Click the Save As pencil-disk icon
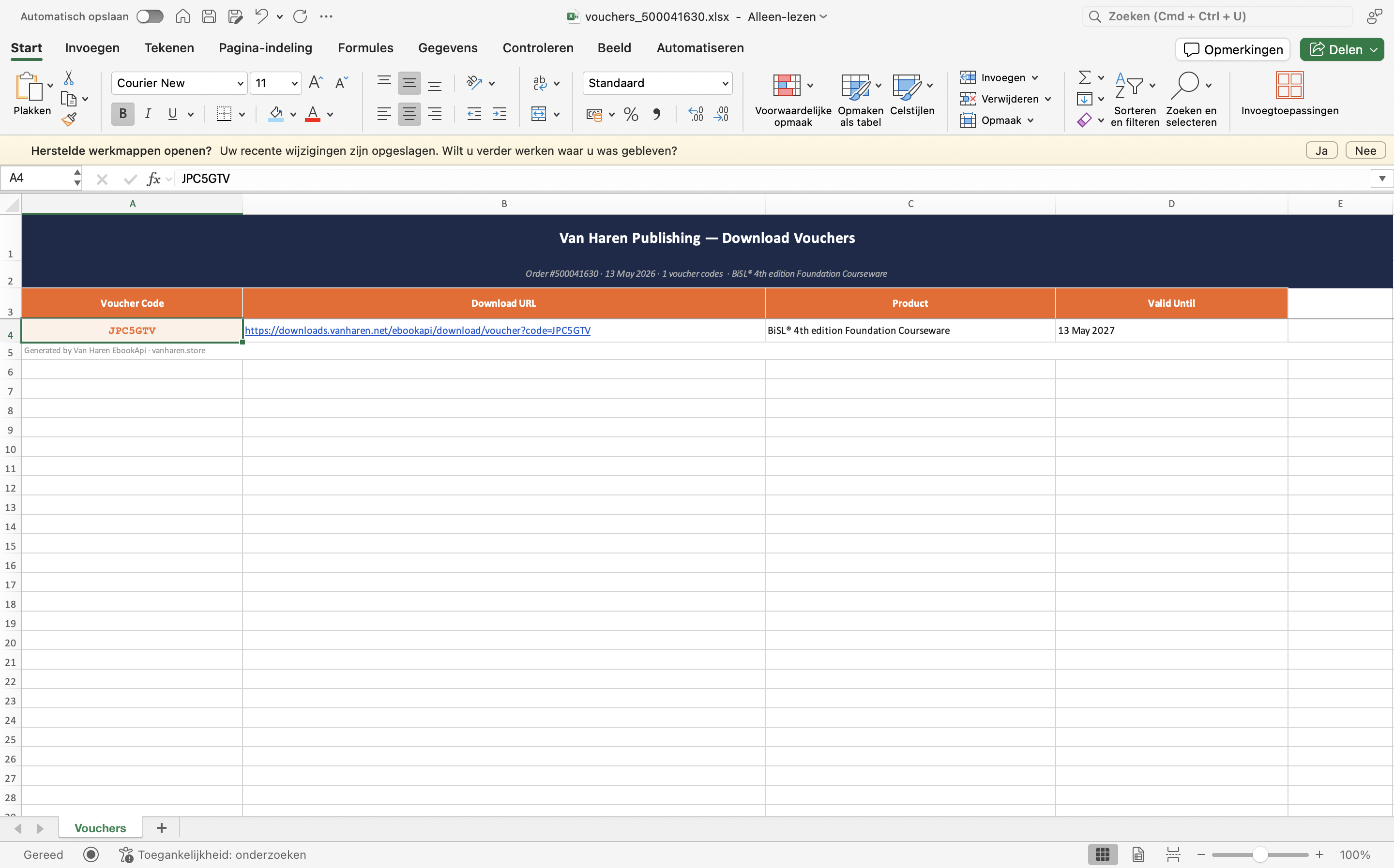Image resolution: width=1394 pixels, height=868 pixels. pos(235,16)
